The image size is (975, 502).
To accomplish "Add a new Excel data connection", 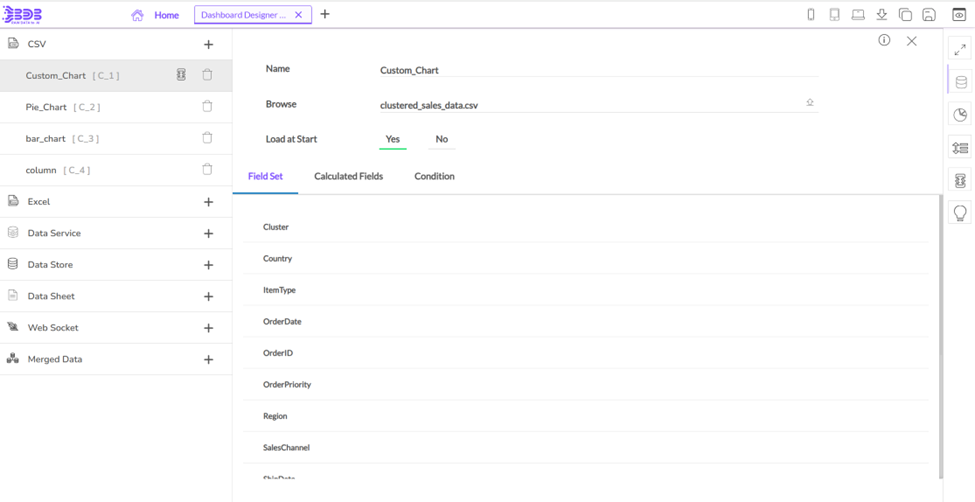I will click(208, 202).
